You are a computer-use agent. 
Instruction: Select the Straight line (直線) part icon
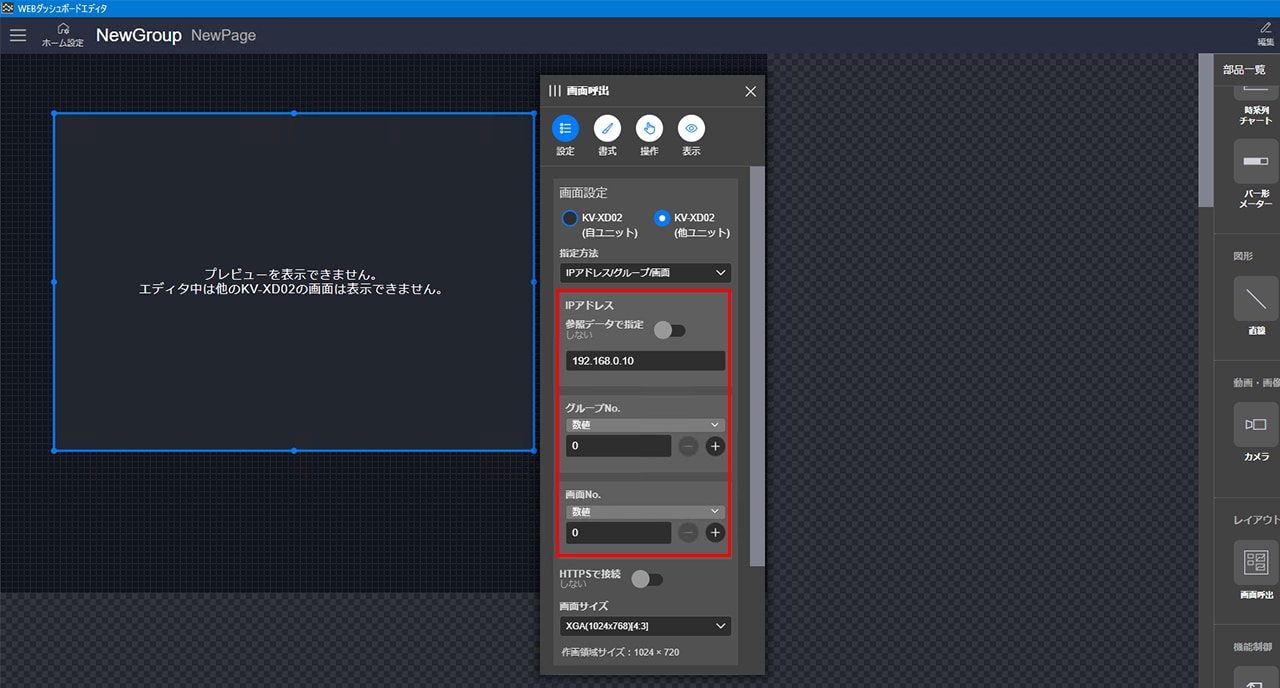tap(1255, 299)
